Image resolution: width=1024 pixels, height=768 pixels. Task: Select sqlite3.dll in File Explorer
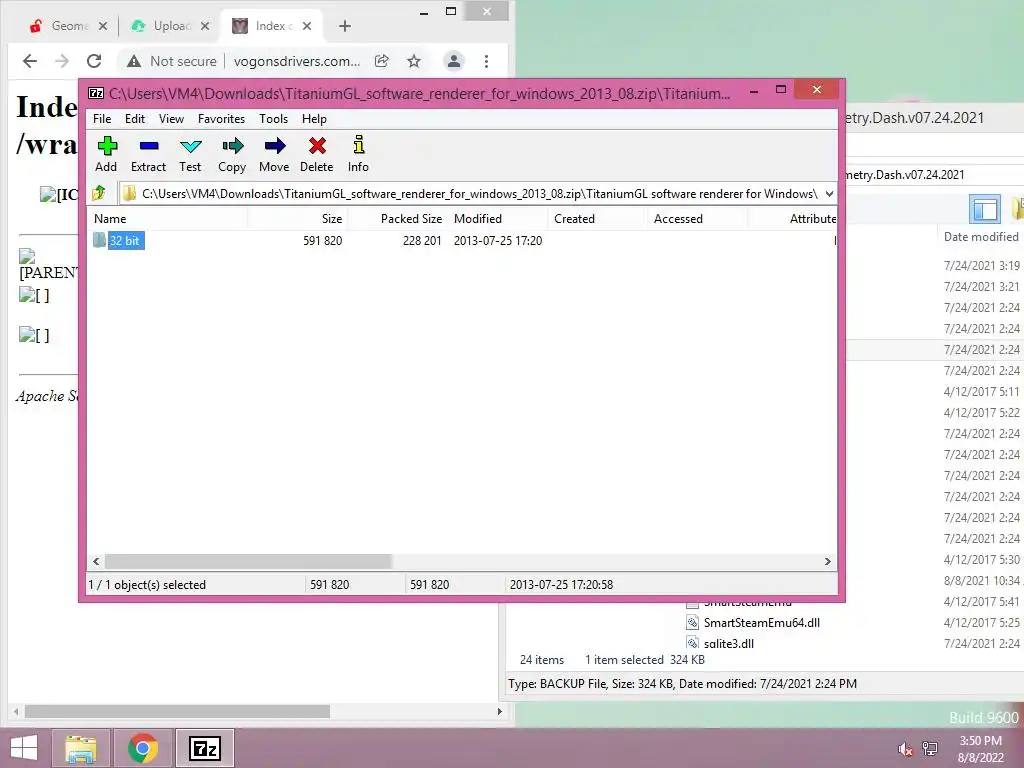pyautogui.click(x=728, y=643)
